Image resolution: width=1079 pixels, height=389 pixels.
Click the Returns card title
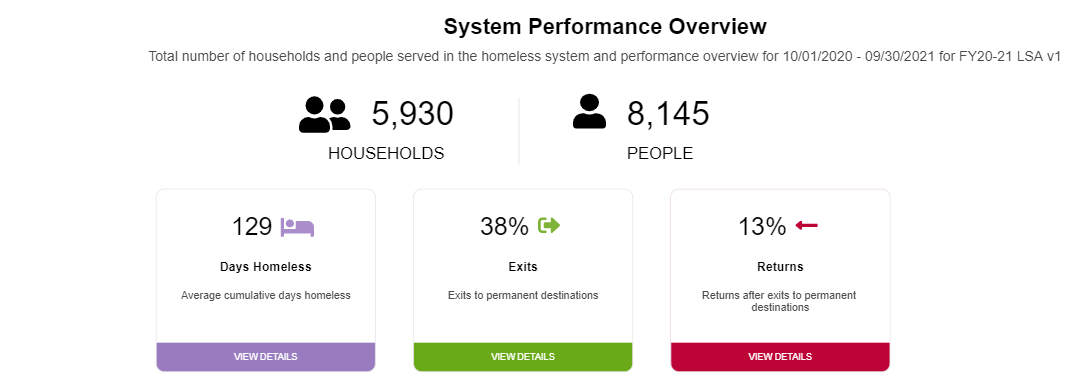780,266
